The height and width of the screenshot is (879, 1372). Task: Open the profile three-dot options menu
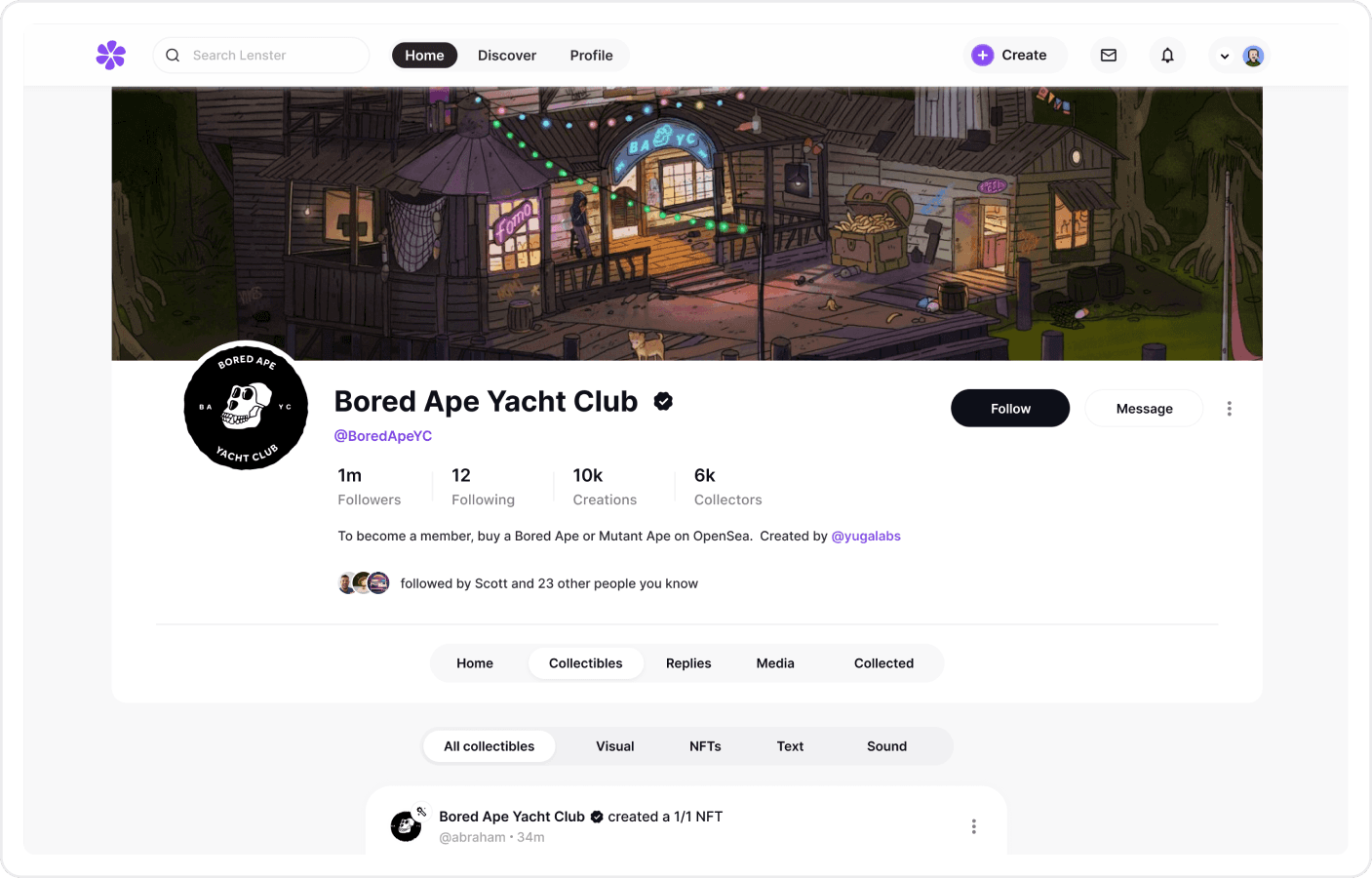point(1229,409)
